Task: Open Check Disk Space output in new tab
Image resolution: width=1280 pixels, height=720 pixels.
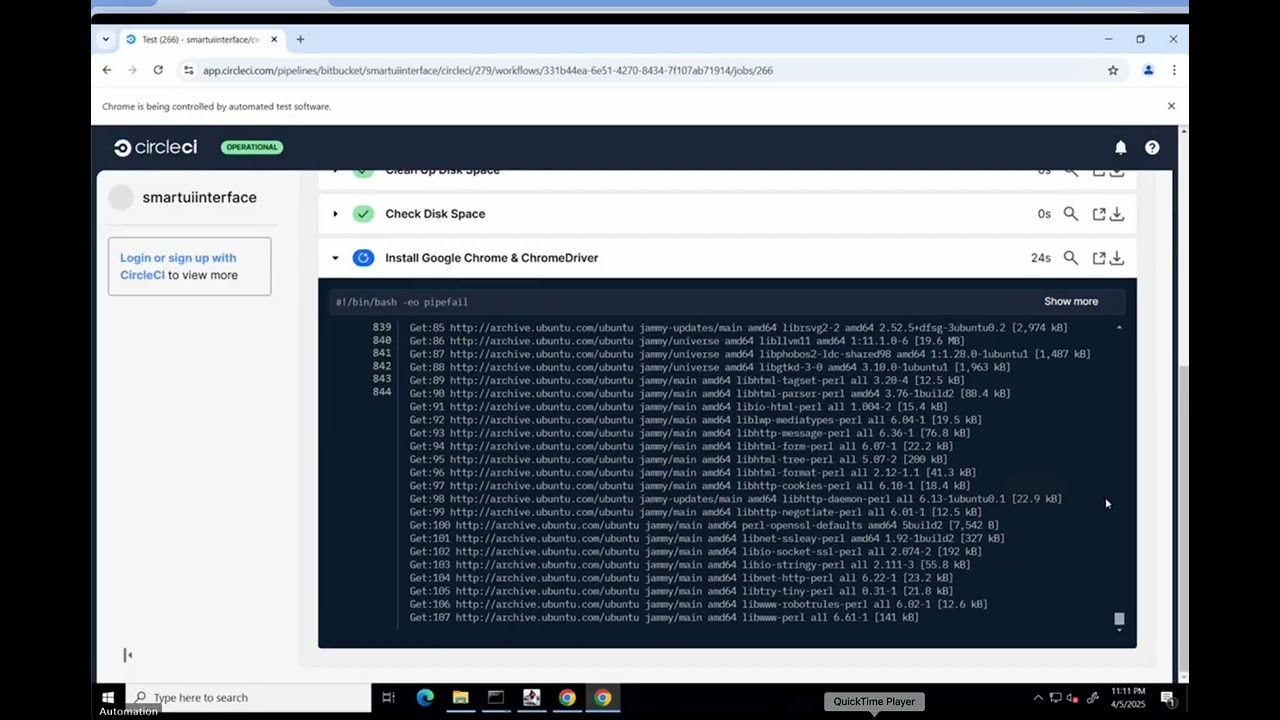Action: 1098,214
